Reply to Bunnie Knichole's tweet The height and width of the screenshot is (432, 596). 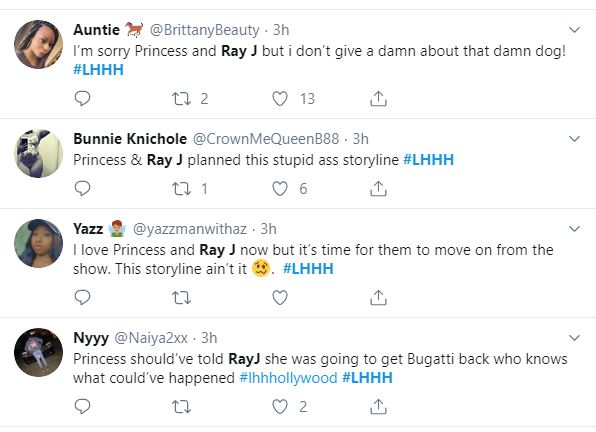[x=82, y=188]
